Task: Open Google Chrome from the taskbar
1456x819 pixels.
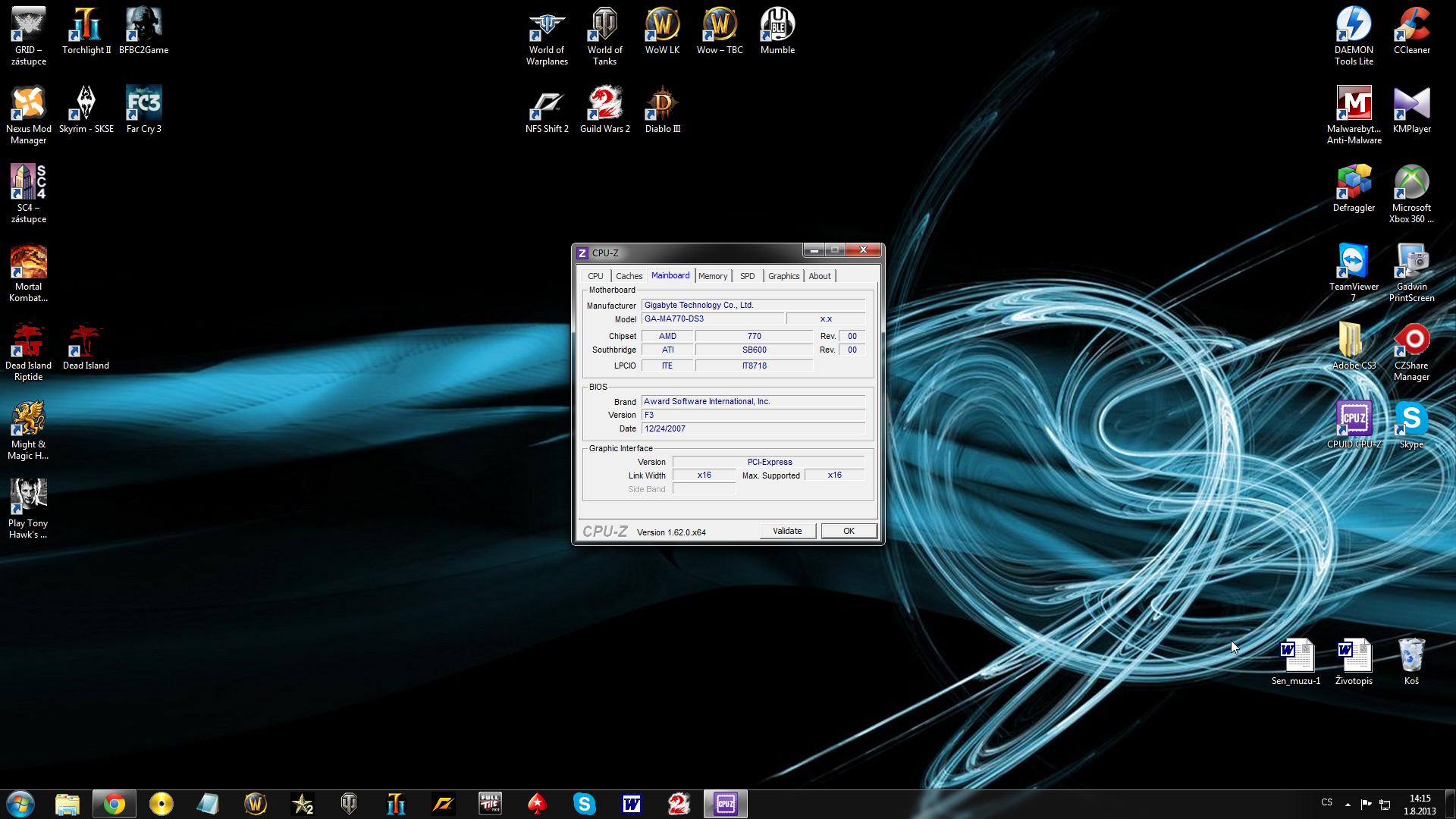Action: point(115,804)
